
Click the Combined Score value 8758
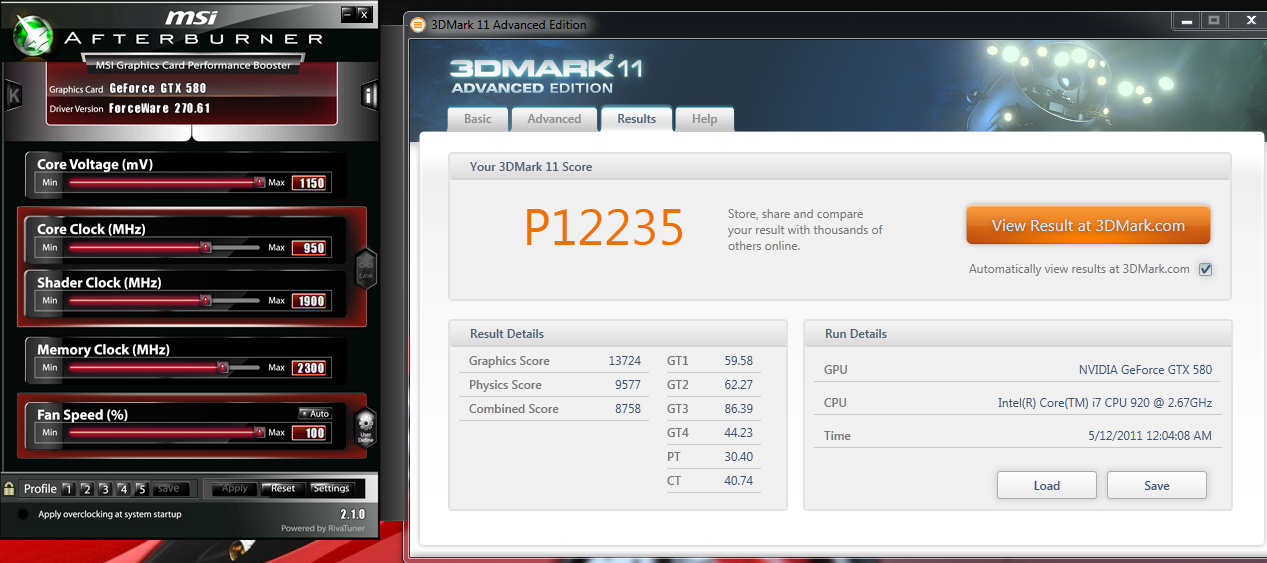click(x=629, y=409)
